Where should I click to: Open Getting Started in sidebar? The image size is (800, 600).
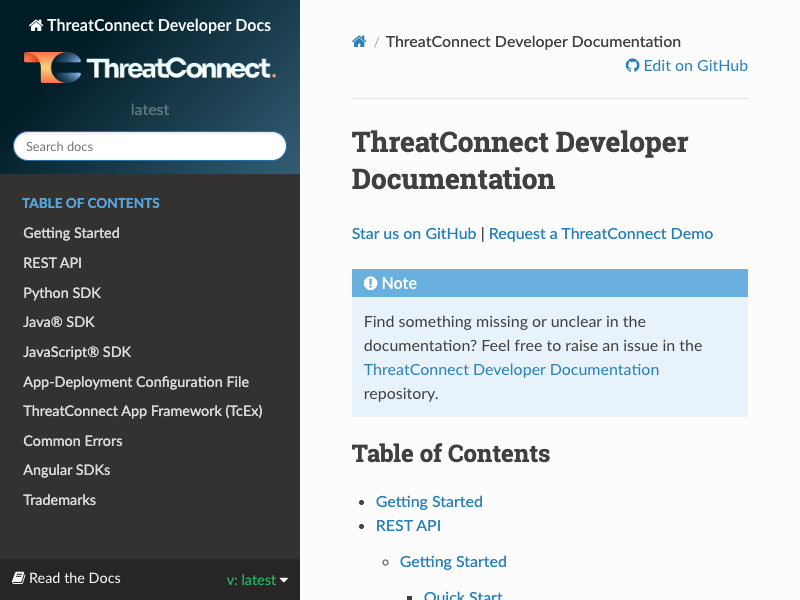click(71, 233)
